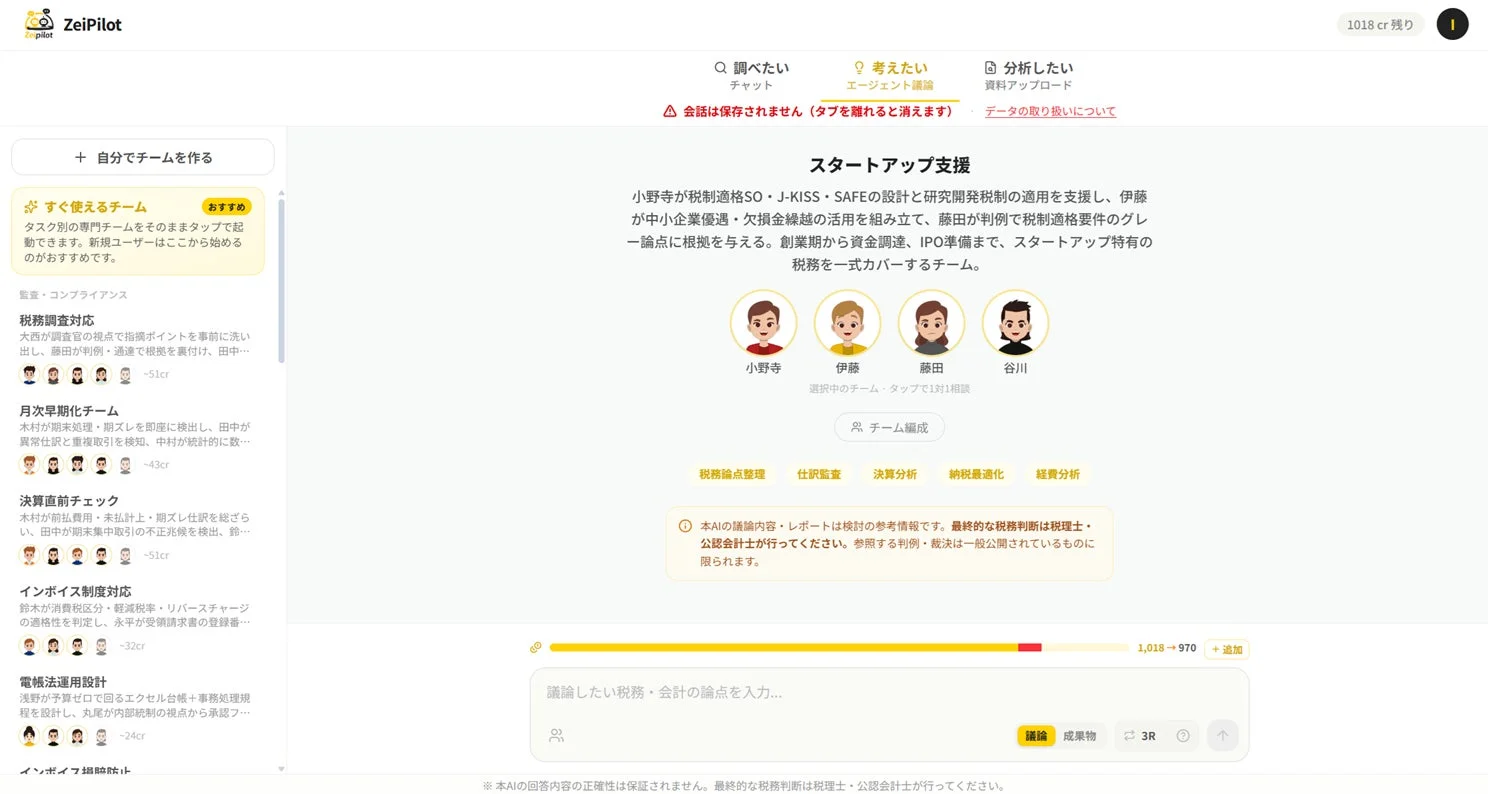Viewport: 1488px width, 794px height.
Task: Click the 1,018 → 970 credit estimate
Action: (1166, 648)
